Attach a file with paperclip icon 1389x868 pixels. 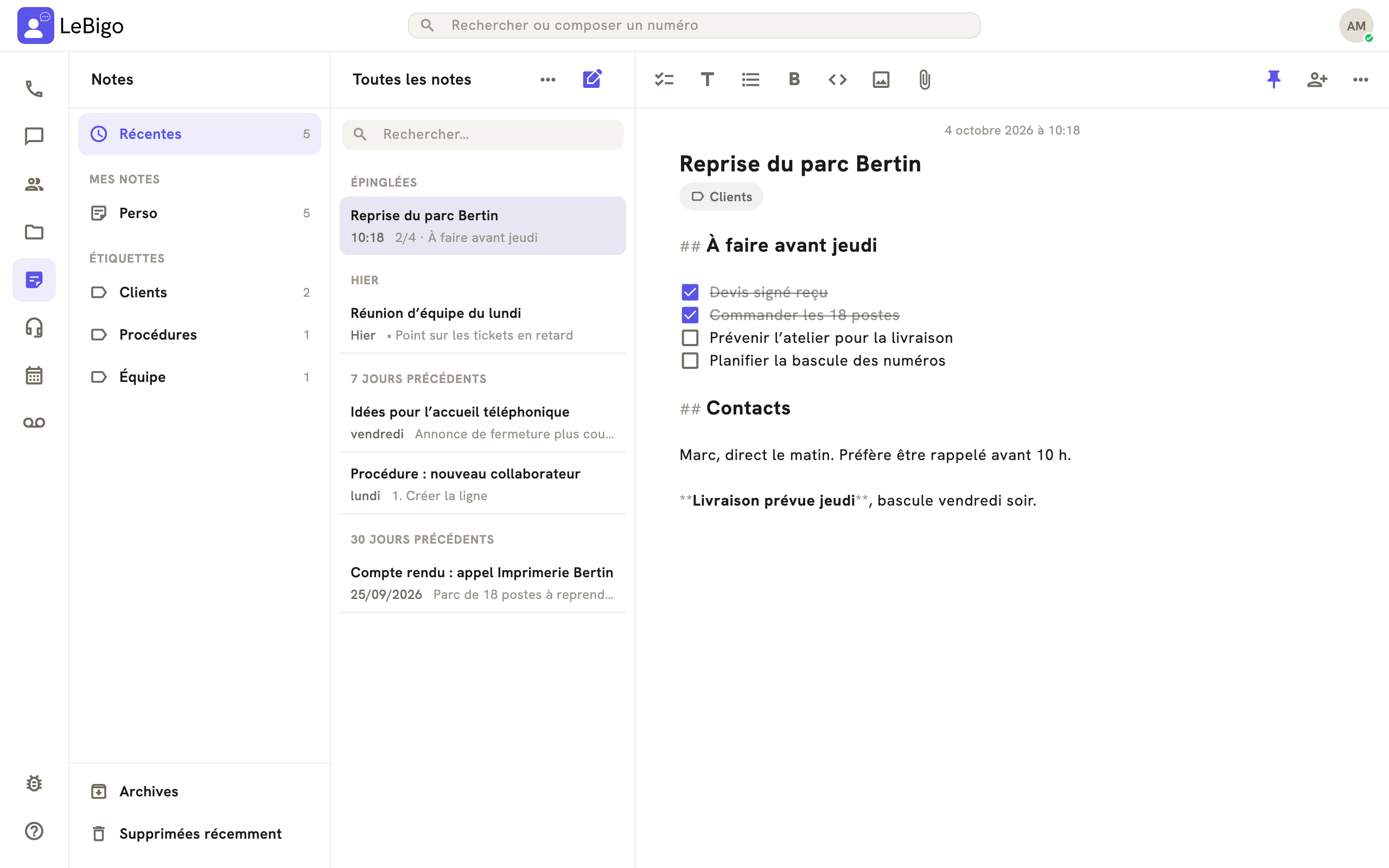pos(924,79)
